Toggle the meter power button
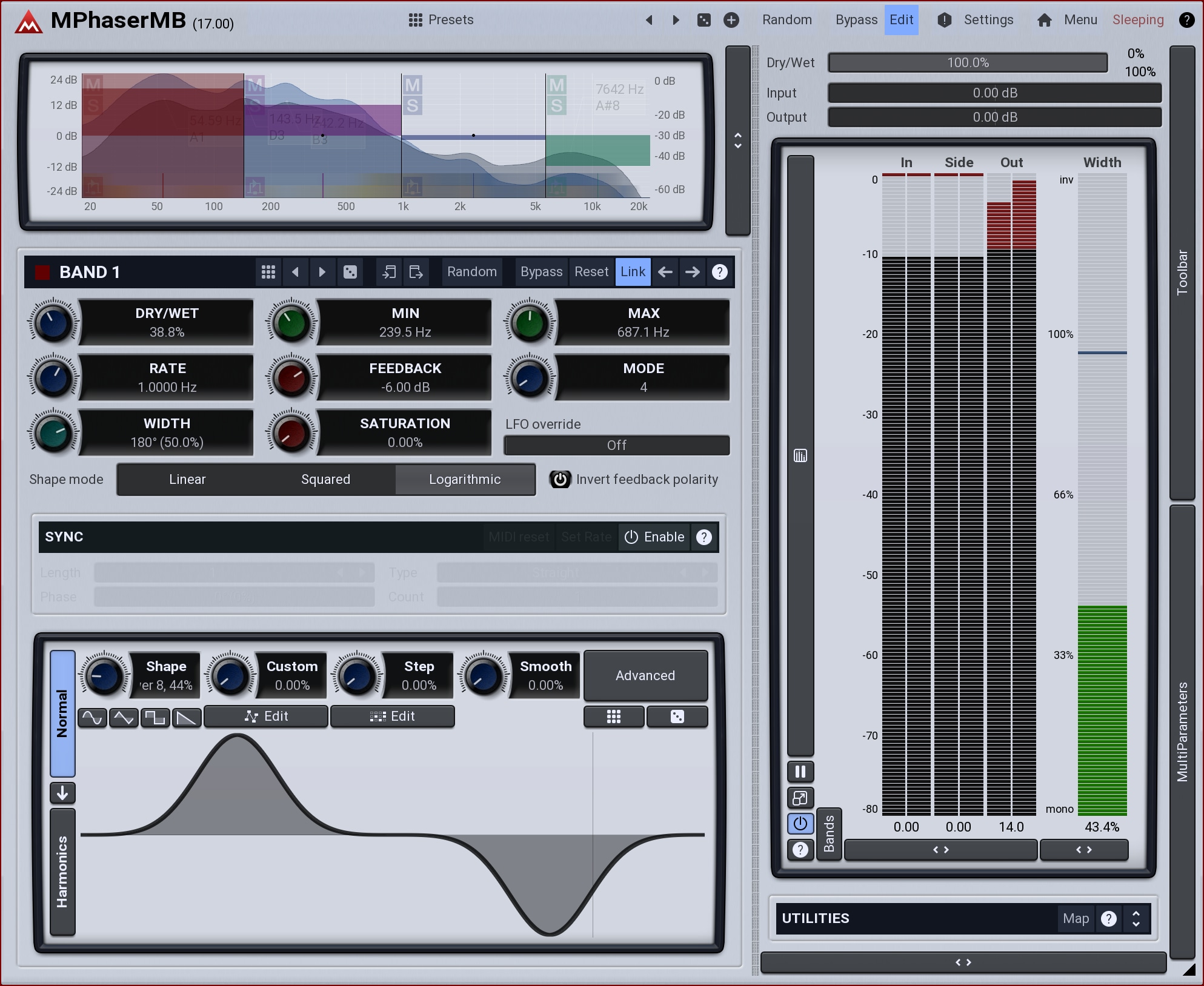Screen dimensions: 1204x986 pos(800,824)
